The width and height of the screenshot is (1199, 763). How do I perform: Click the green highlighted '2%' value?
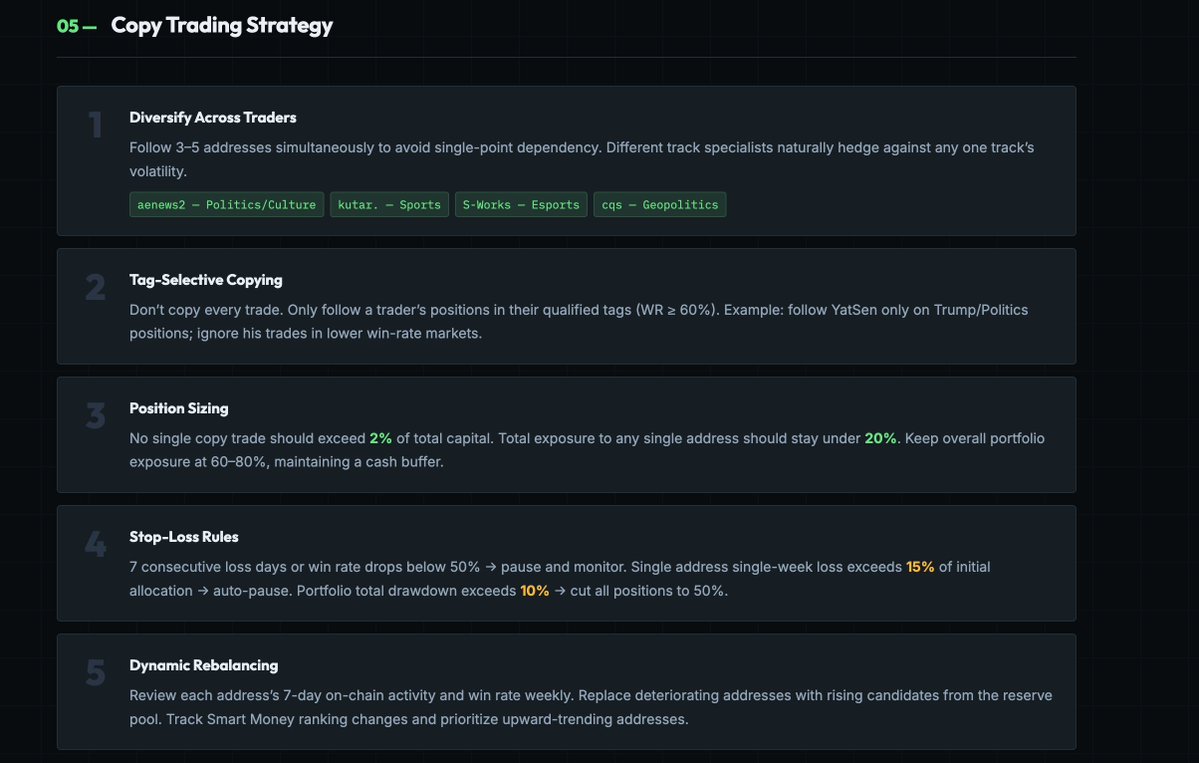pos(381,438)
